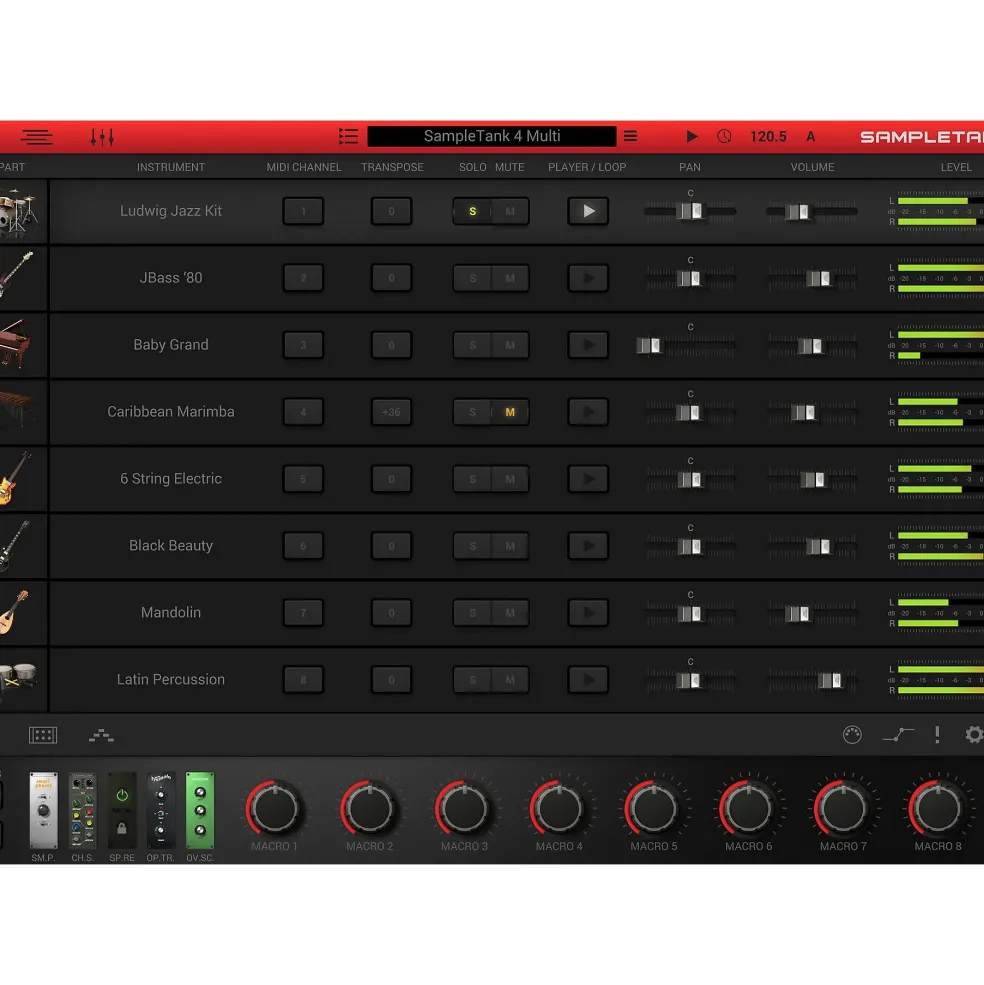Open the parts list hamburger icon
This screenshot has width=984, height=985.
tap(36, 136)
